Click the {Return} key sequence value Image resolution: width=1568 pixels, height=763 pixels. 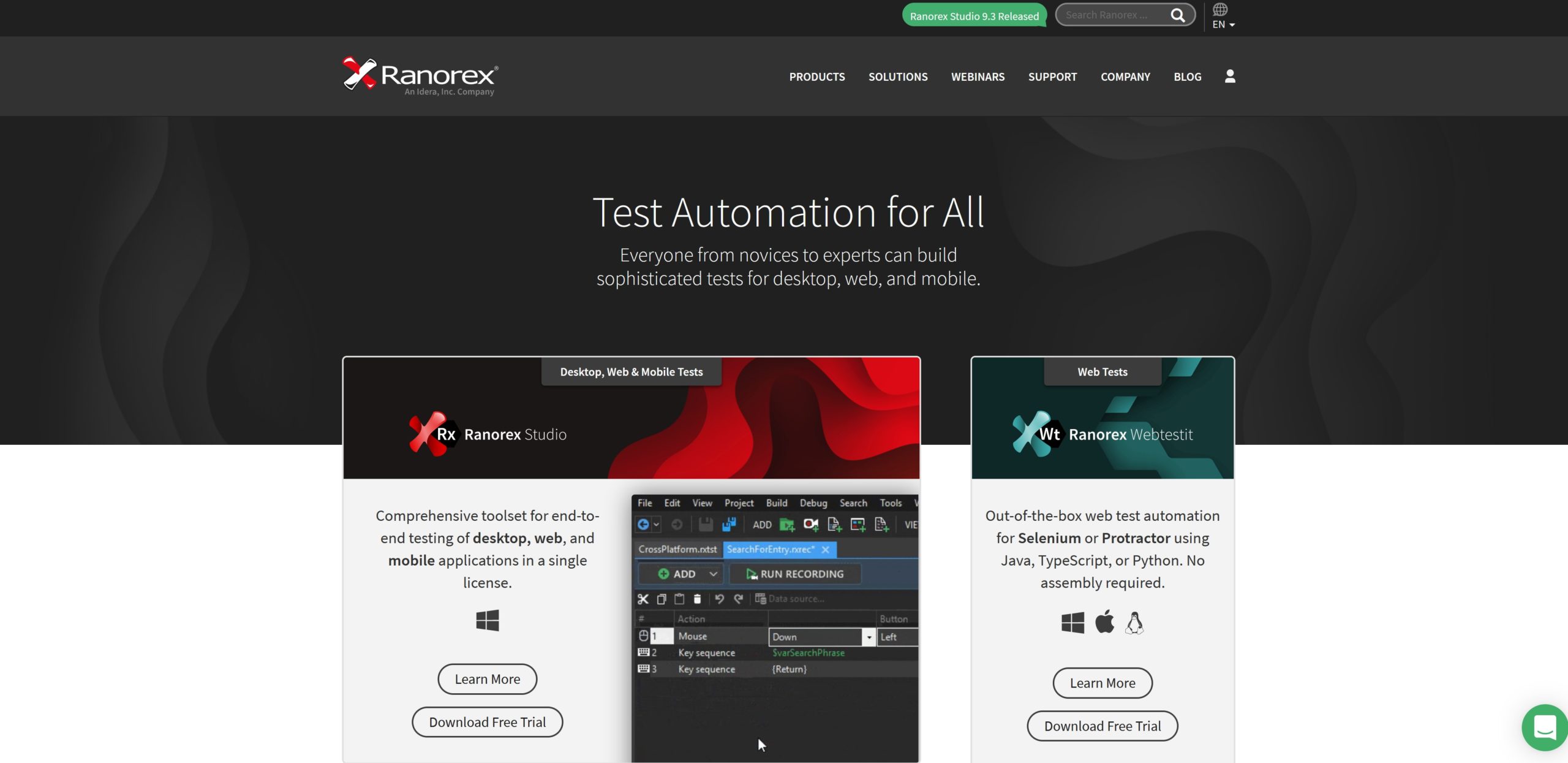tap(790, 670)
